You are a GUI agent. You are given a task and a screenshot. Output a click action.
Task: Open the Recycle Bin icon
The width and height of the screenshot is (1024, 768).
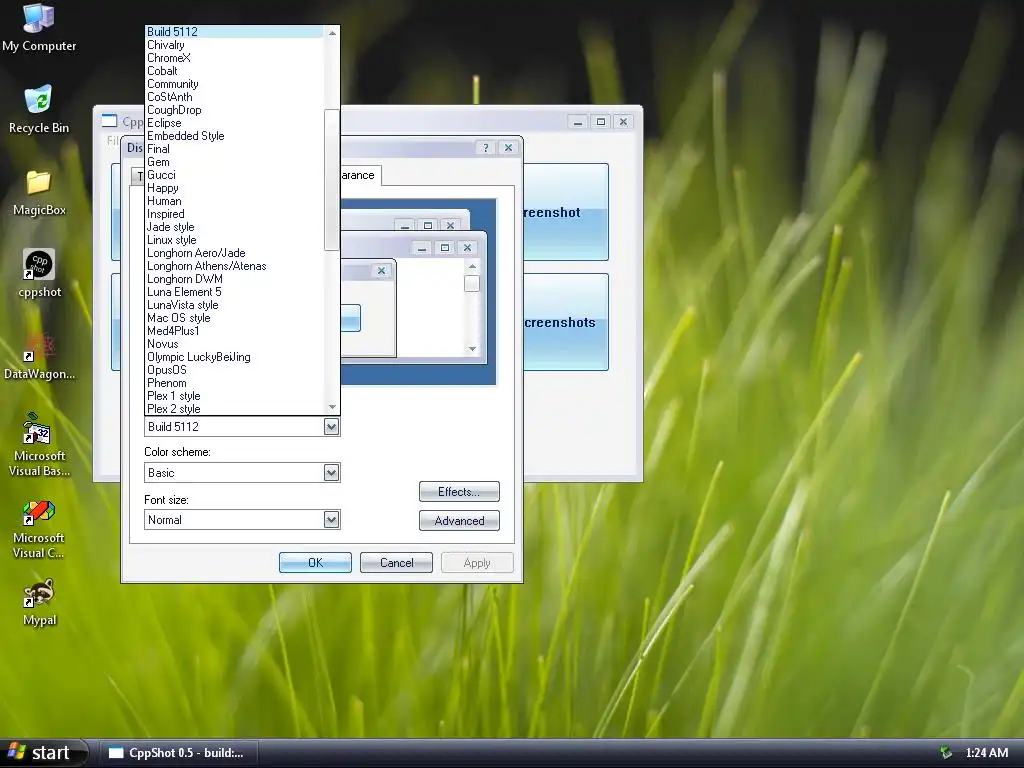click(39, 109)
